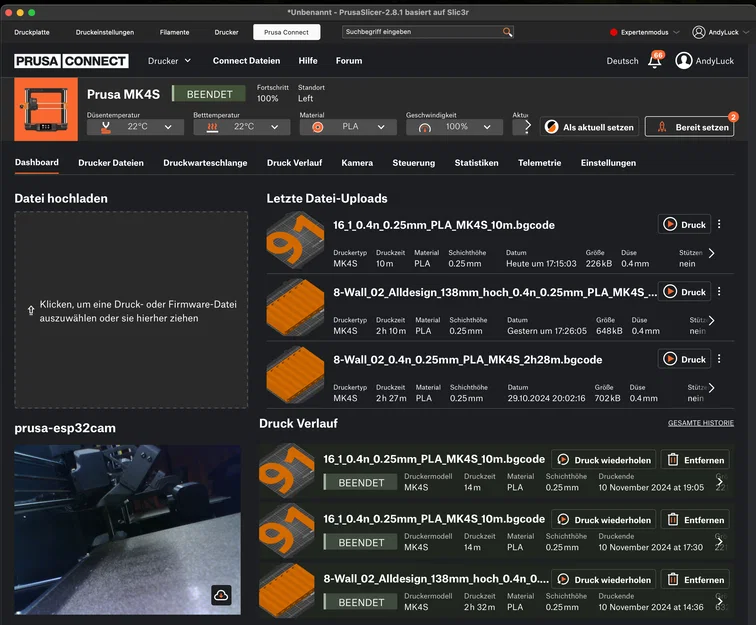
Task: Click Druck for 8-Wall_02_Alldesign upload
Action: [684, 292]
